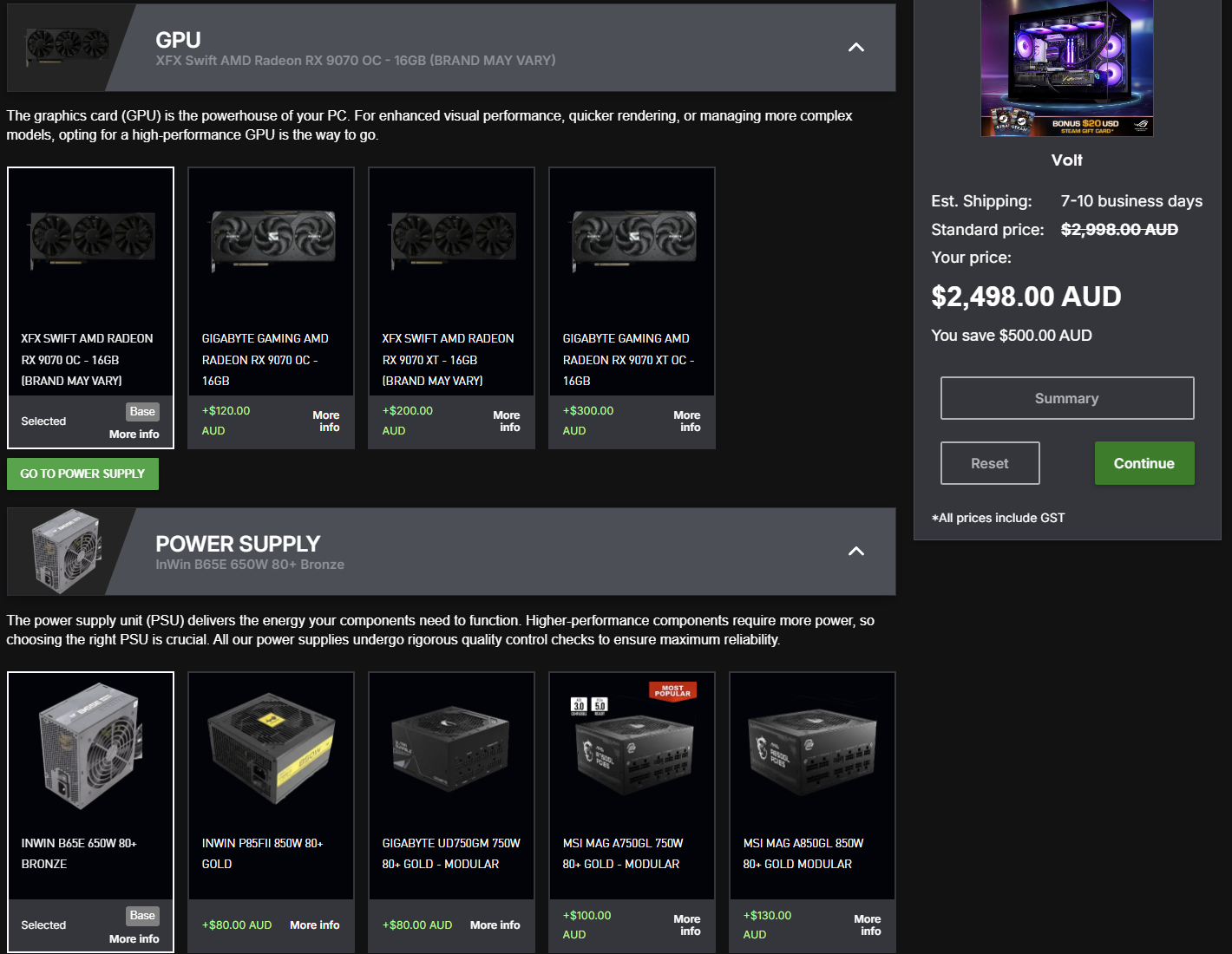
Task: Select Gigabyte RX 9070 XT OC +$300 card
Action: (632, 308)
